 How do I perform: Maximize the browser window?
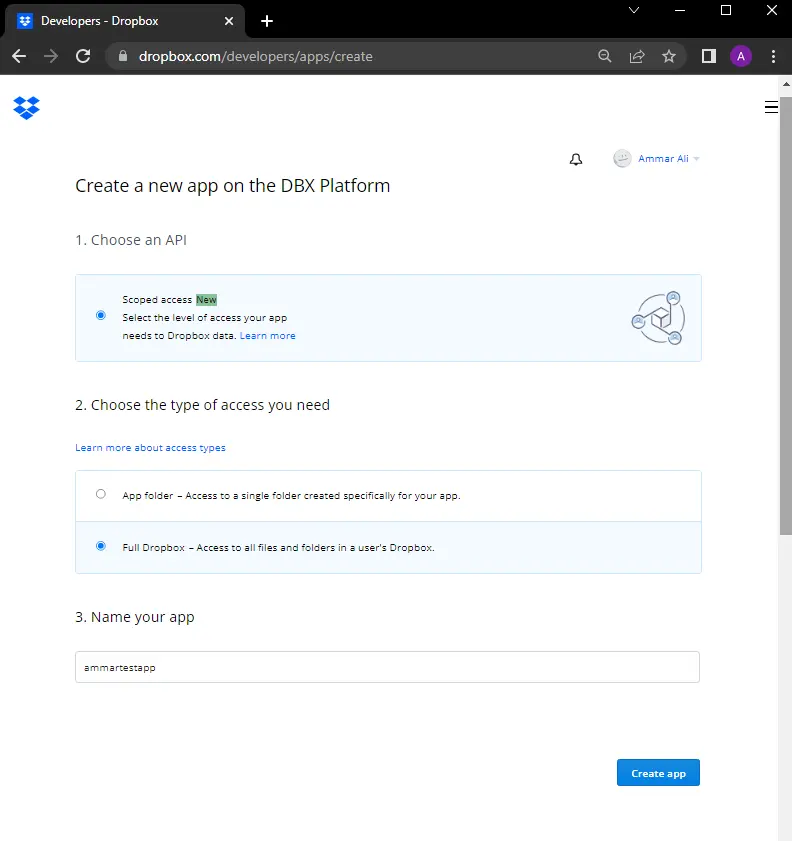point(726,10)
